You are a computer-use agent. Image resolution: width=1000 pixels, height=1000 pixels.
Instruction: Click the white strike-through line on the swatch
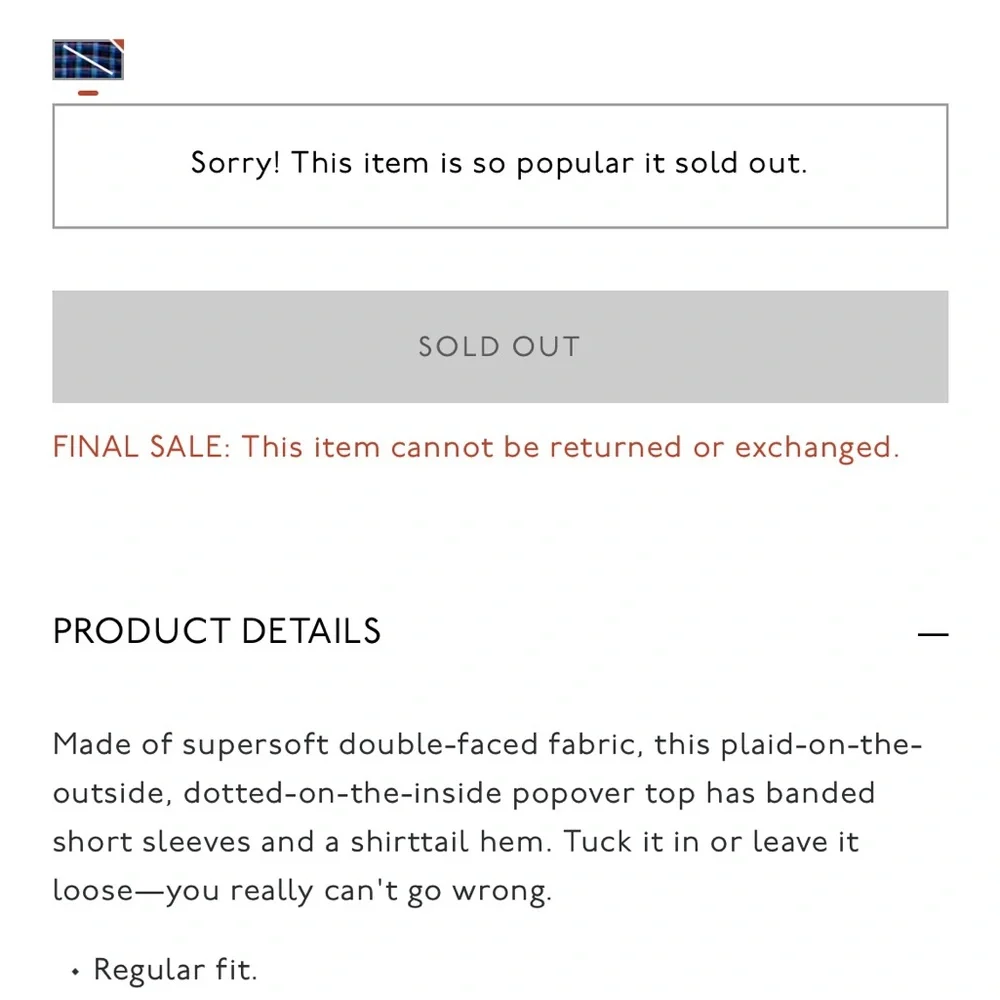[x=88, y=59]
